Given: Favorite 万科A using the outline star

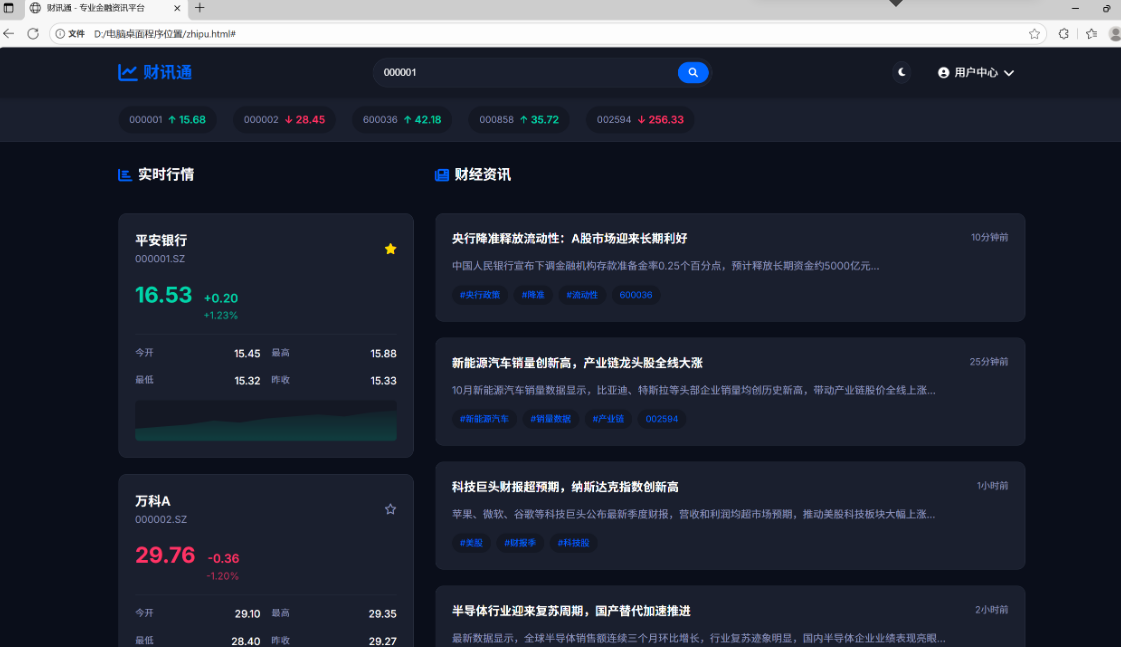Looking at the screenshot, I should coord(390,509).
